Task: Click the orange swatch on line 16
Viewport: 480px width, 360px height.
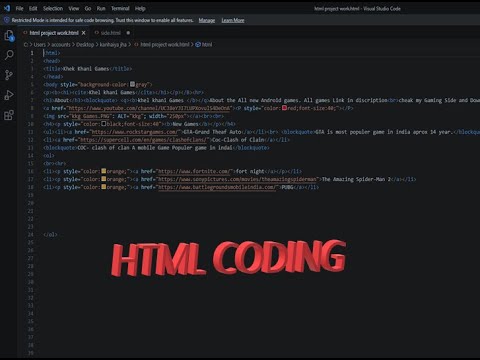Action: point(104,171)
